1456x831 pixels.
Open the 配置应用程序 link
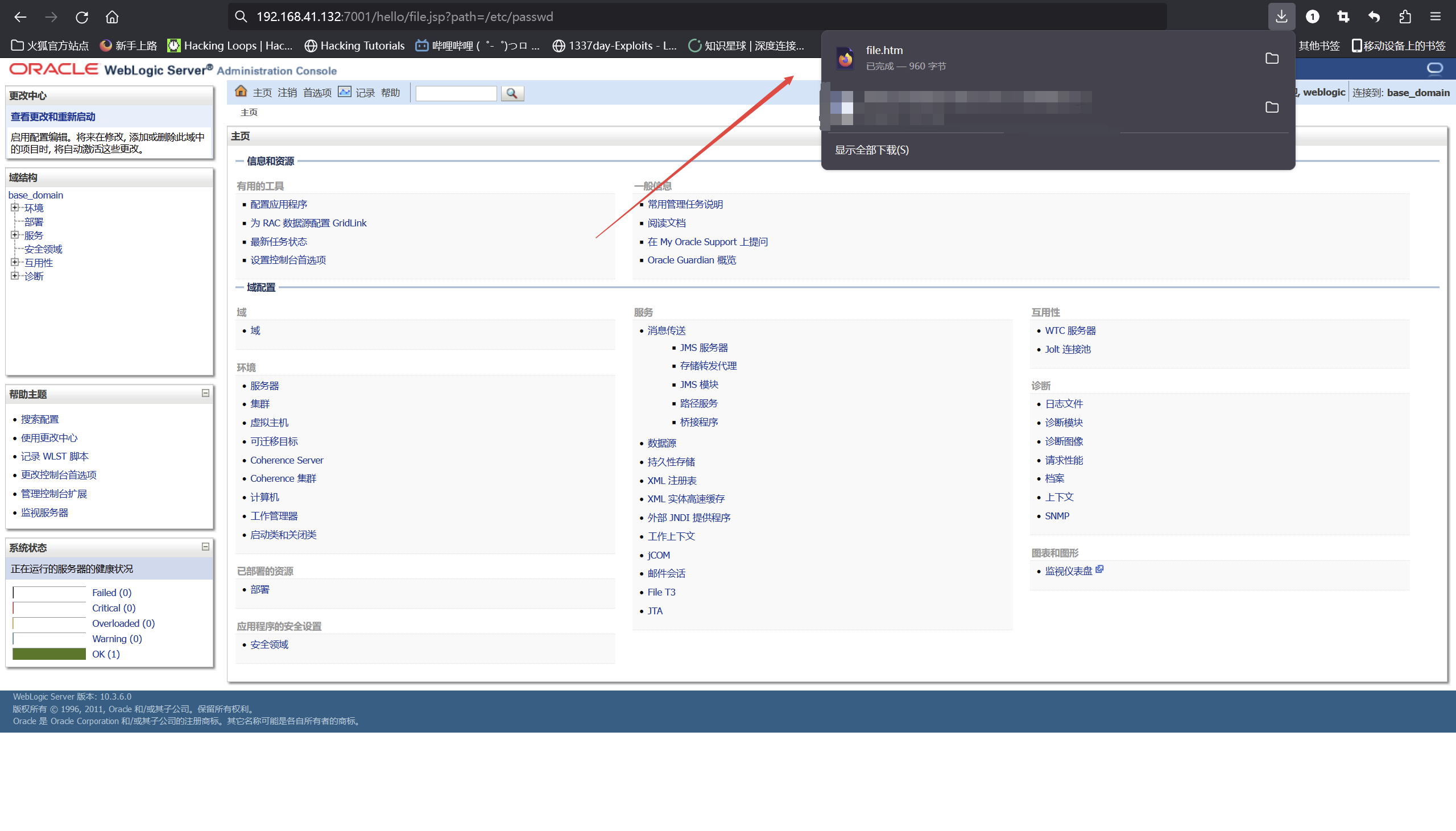coord(279,204)
